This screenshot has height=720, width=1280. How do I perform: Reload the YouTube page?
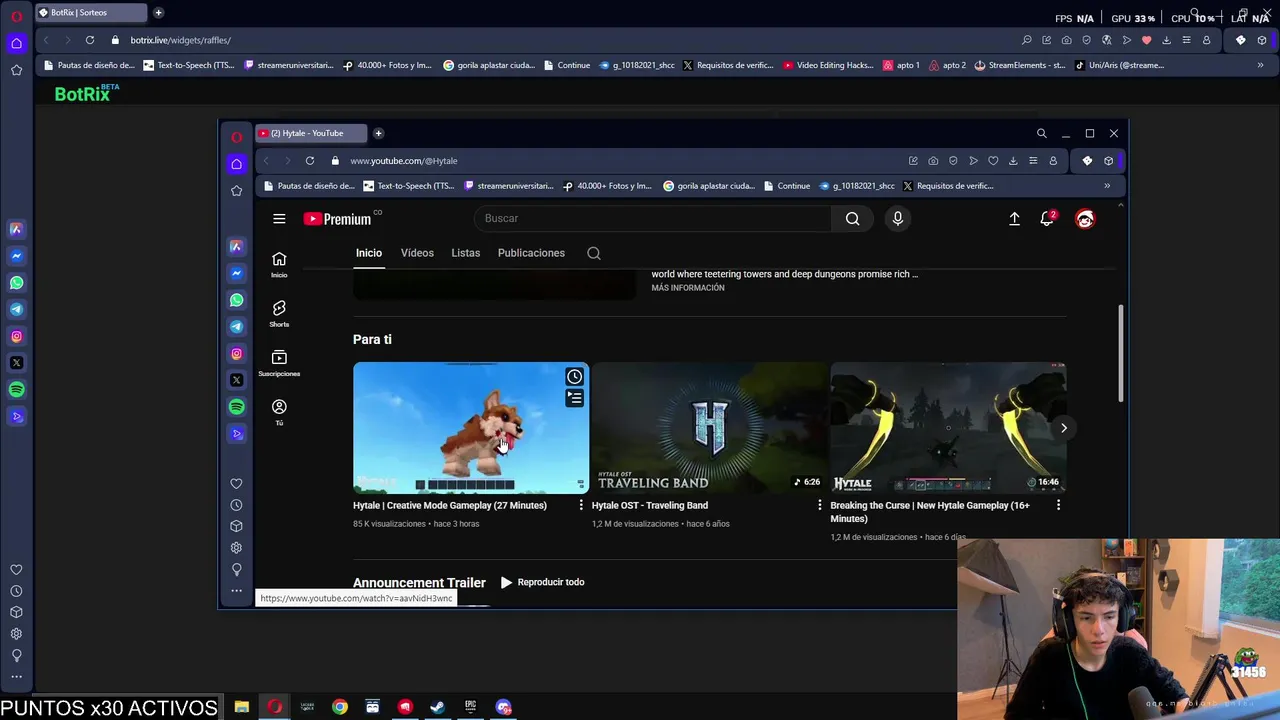click(x=310, y=161)
